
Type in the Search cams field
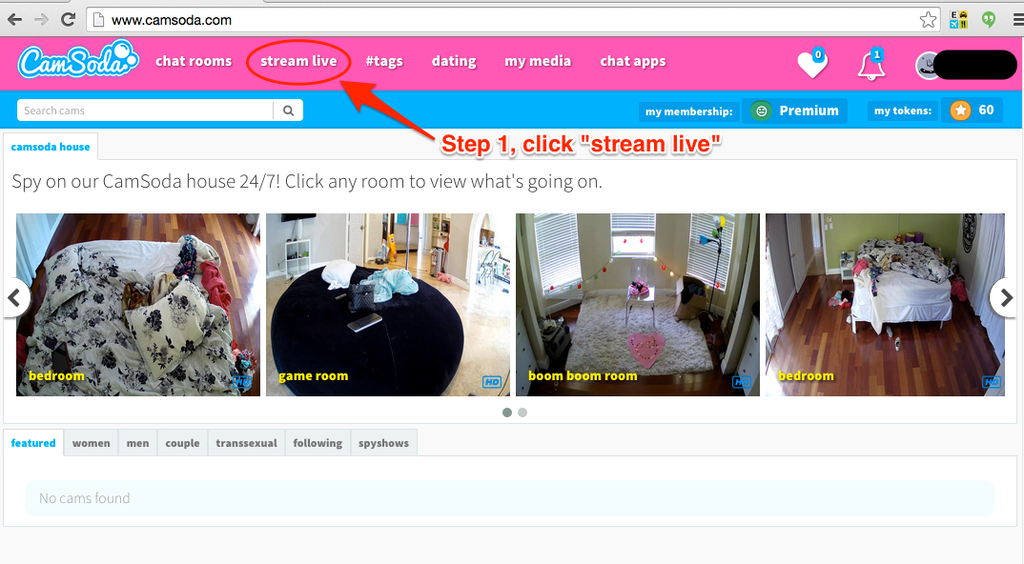[x=145, y=111]
